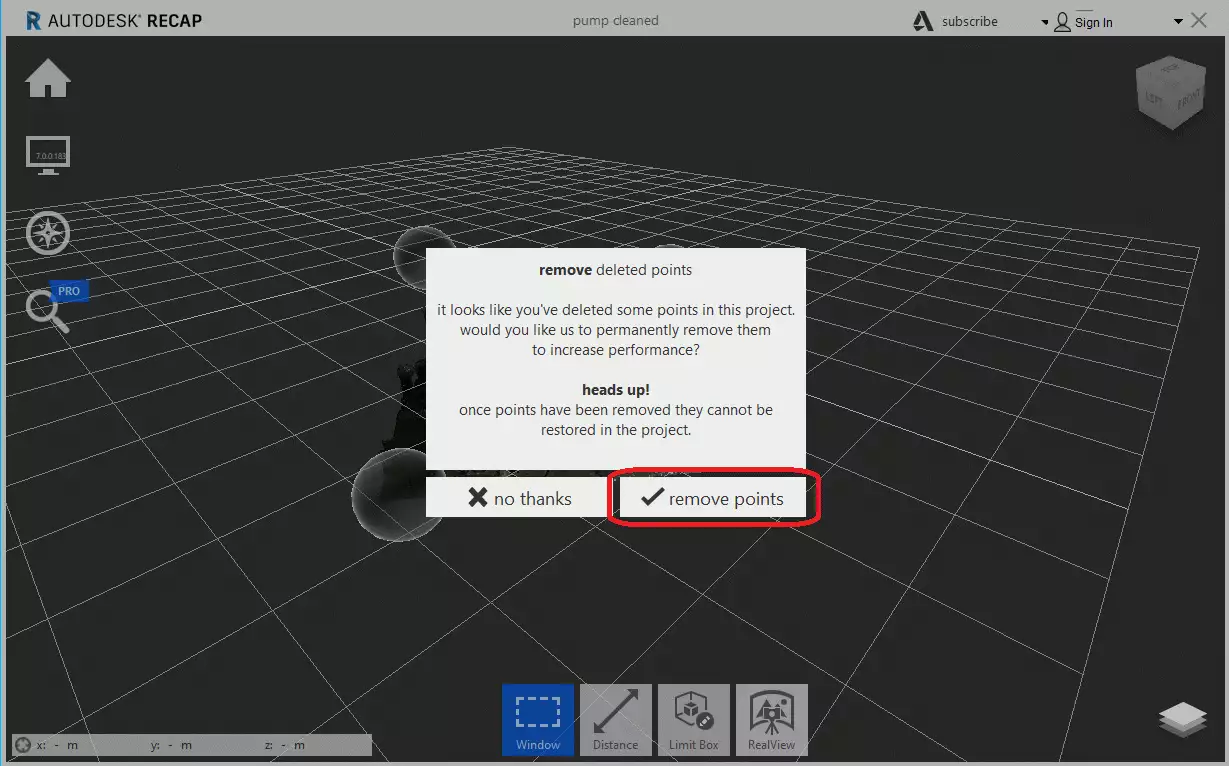Expand the dropdown arrow beside Sign In

(x=1045, y=22)
